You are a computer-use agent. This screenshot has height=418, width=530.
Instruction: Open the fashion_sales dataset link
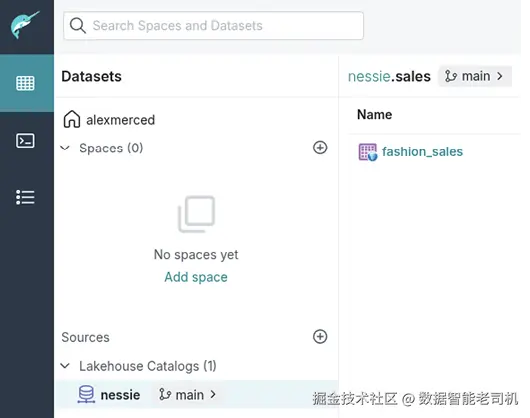[423, 152]
